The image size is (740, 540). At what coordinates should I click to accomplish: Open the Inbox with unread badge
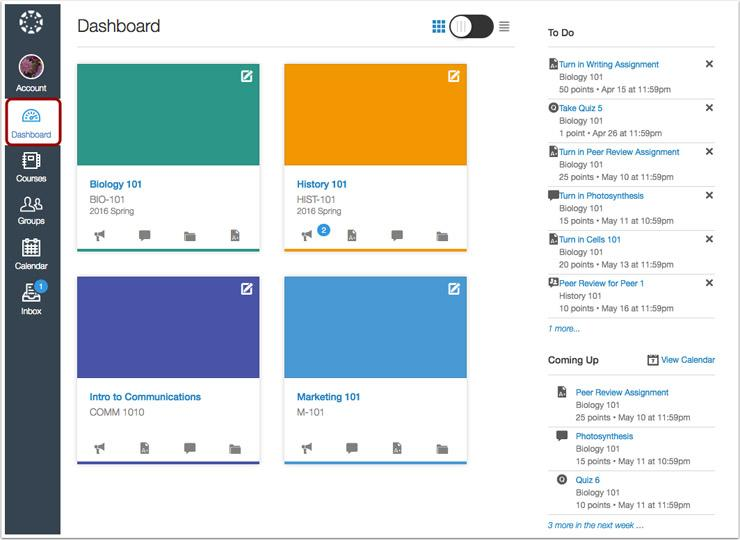point(31,298)
